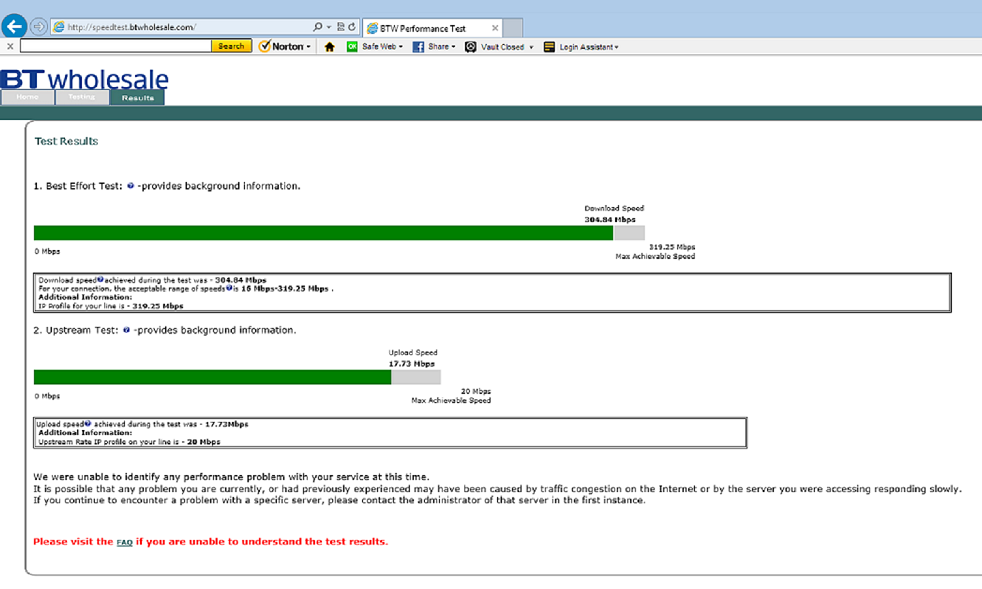Open the Norton menu dropdown
The height and width of the screenshot is (589, 982).
[286, 46]
